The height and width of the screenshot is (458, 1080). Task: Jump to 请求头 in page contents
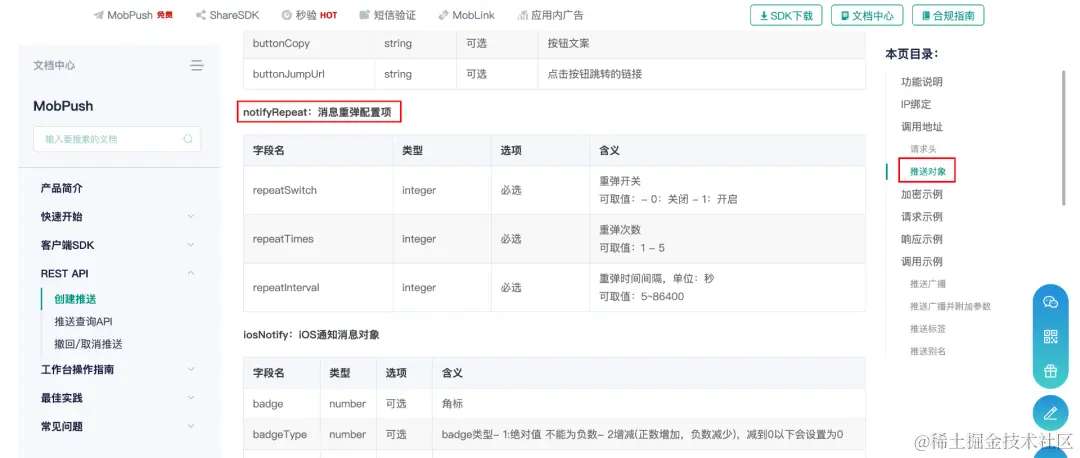(x=923, y=149)
